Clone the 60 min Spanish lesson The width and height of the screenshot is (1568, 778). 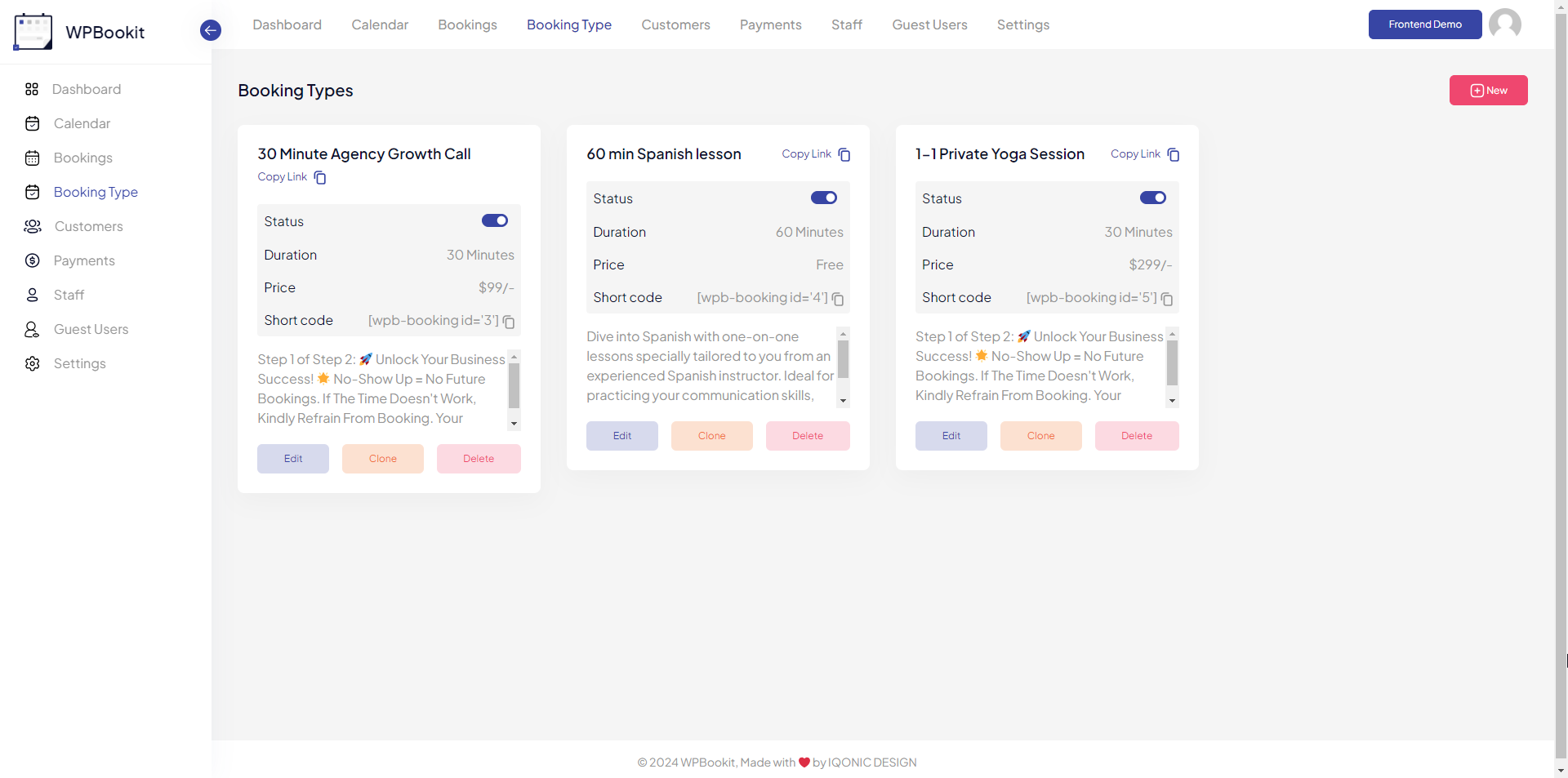711,435
